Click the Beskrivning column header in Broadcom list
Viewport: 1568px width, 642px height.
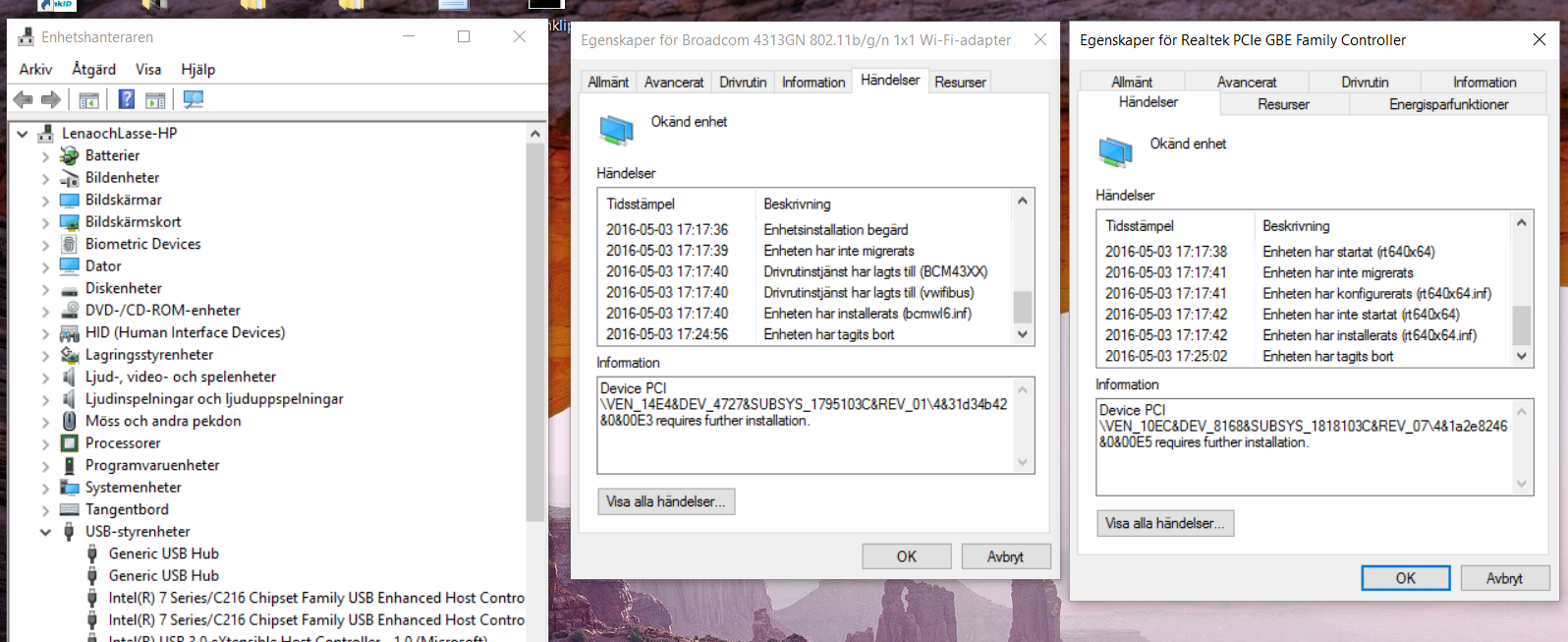tap(883, 204)
